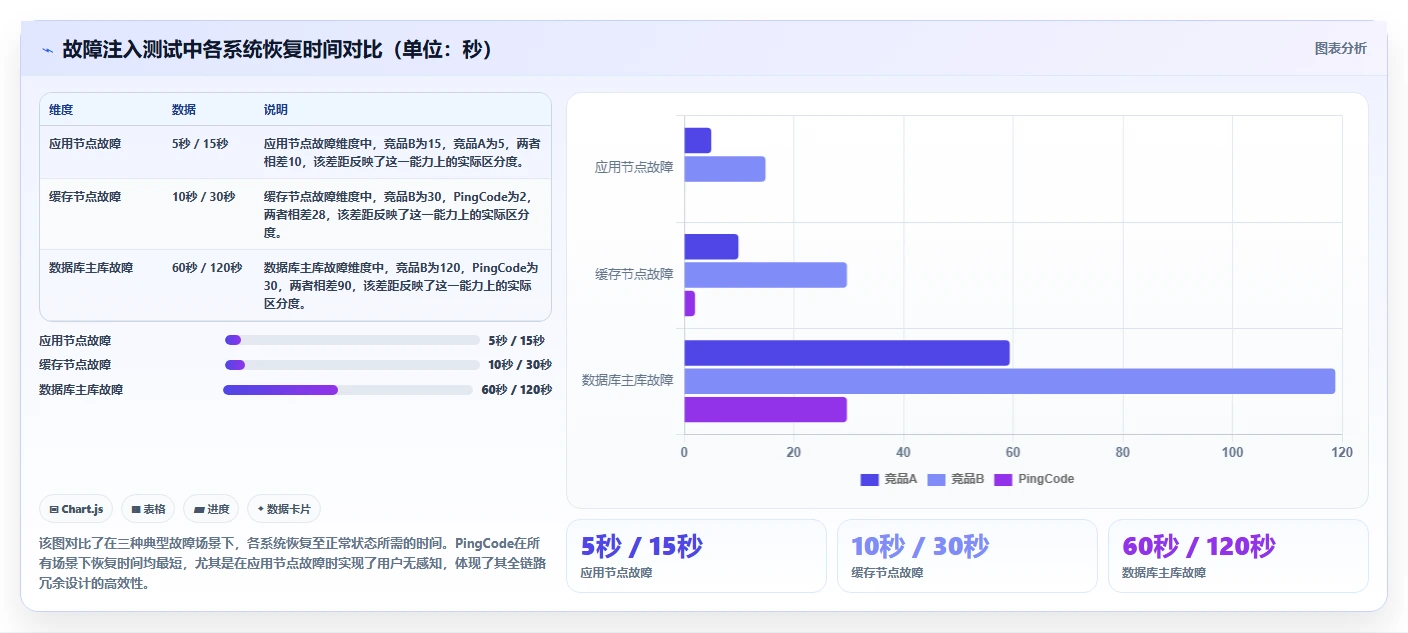Toggle the PingCode legend entry

[1035, 479]
